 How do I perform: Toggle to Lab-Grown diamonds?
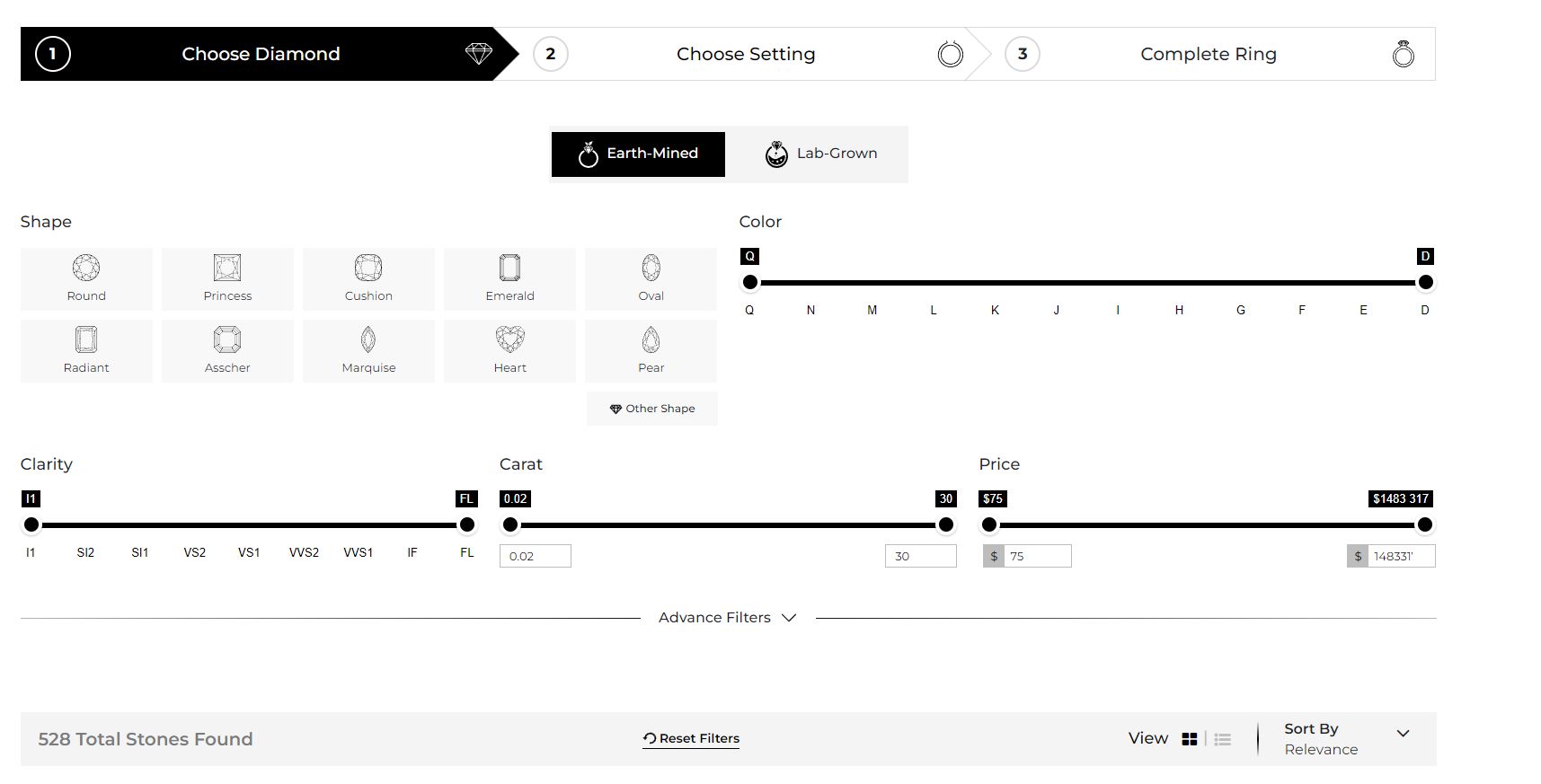(x=820, y=154)
